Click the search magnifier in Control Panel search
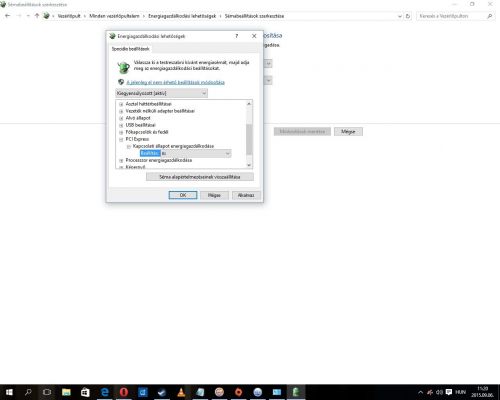Screen dimensions: 500x400 click(x=490, y=16)
